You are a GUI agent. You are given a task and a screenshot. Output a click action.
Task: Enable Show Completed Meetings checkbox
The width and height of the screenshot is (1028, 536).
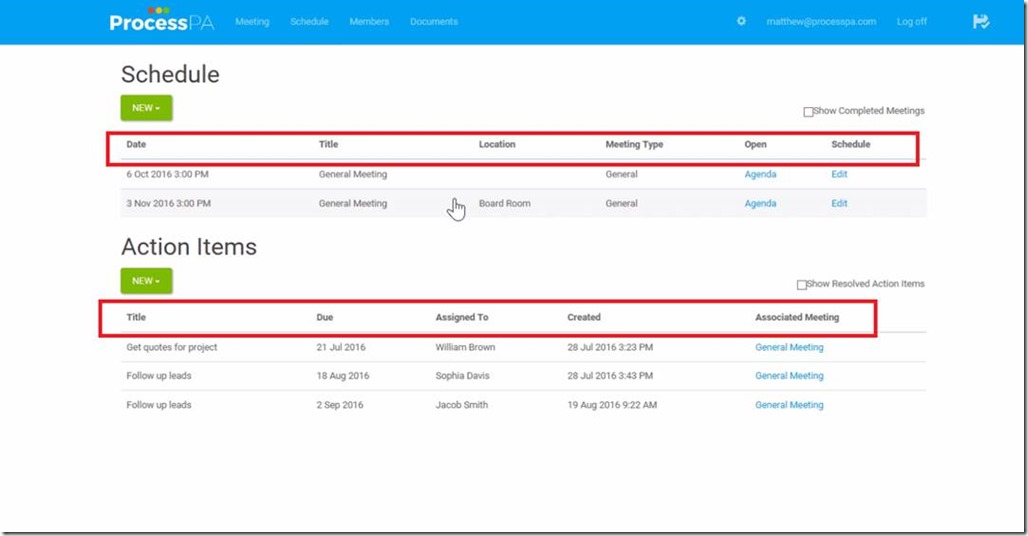pyautogui.click(x=808, y=112)
